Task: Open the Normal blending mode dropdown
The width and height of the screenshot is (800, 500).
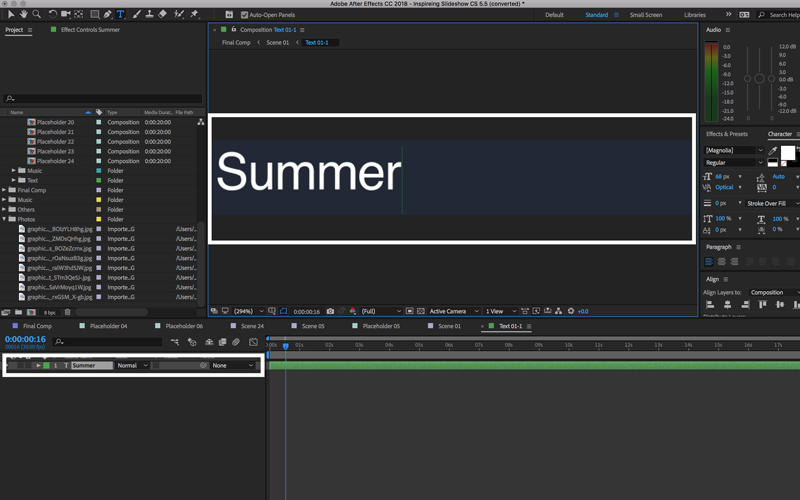Action: (132, 366)
